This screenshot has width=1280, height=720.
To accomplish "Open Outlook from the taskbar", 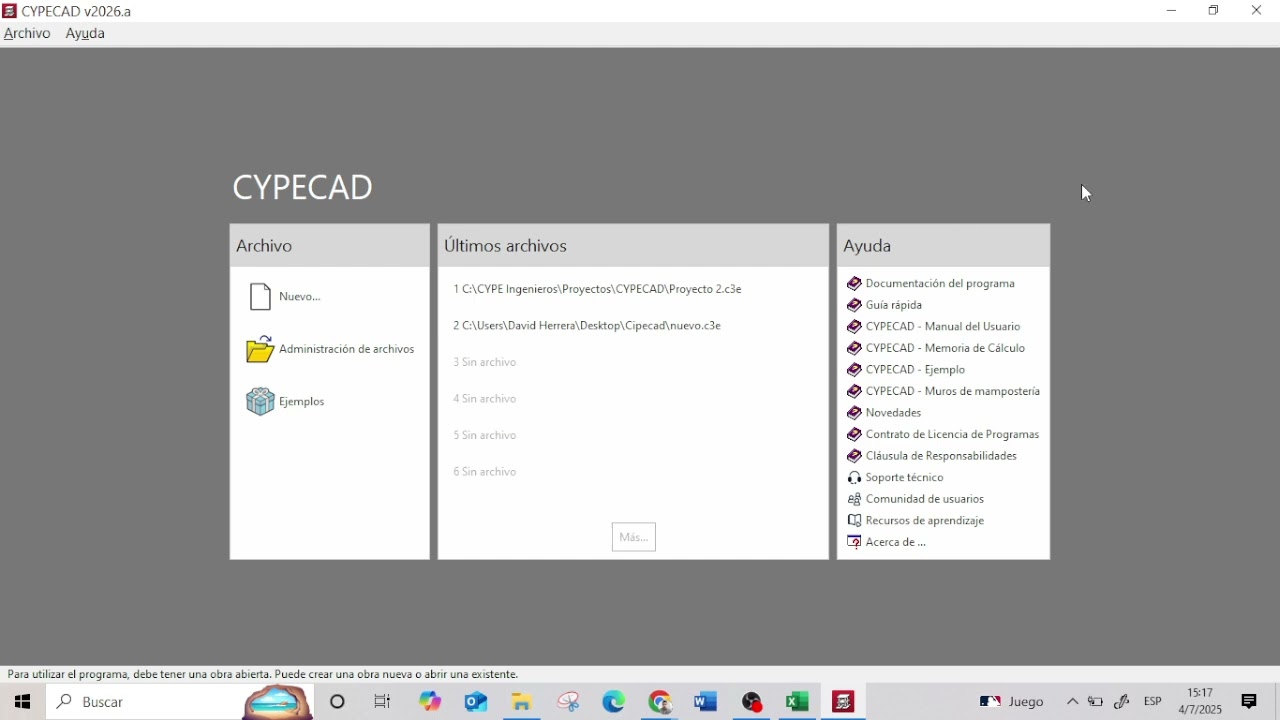I will tap(477, 703).
